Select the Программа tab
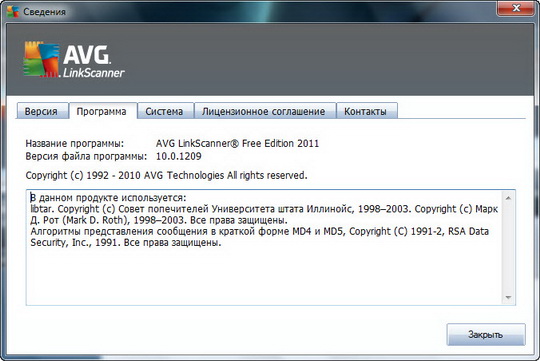Image resolution: width=540 pixels, height=361 pixels. tap(102, 111)
